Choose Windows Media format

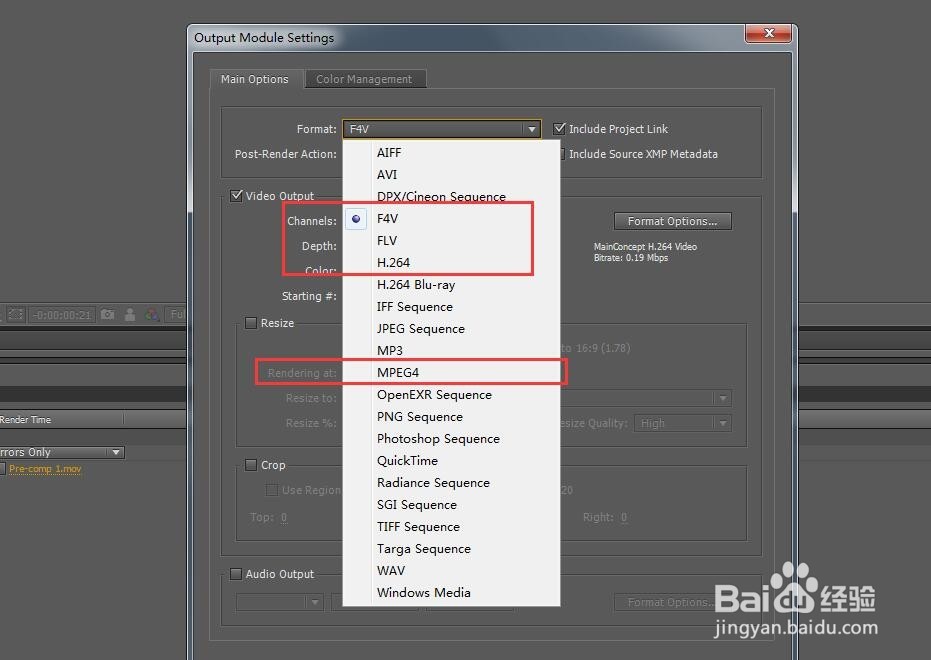point(451,592)
